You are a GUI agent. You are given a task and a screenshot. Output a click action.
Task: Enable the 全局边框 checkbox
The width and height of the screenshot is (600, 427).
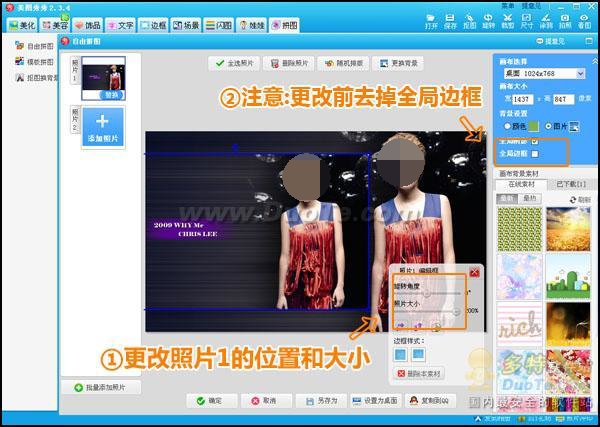(x=535, y=154)
